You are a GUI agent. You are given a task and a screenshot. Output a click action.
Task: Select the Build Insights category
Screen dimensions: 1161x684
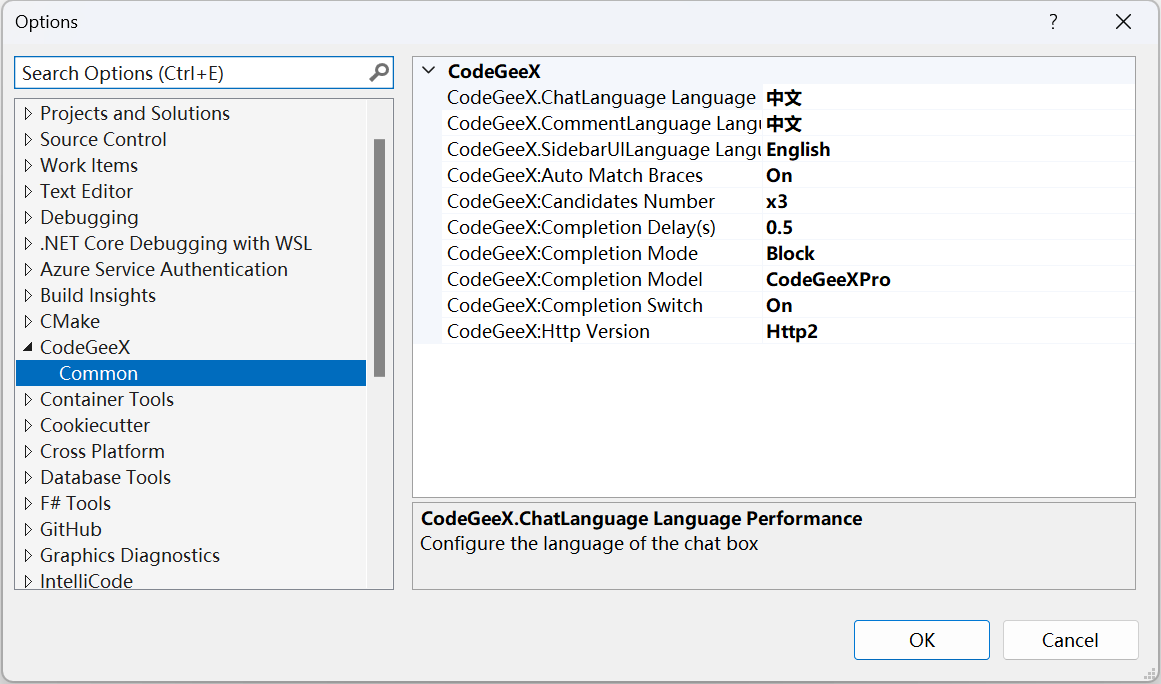coord(98,295)
